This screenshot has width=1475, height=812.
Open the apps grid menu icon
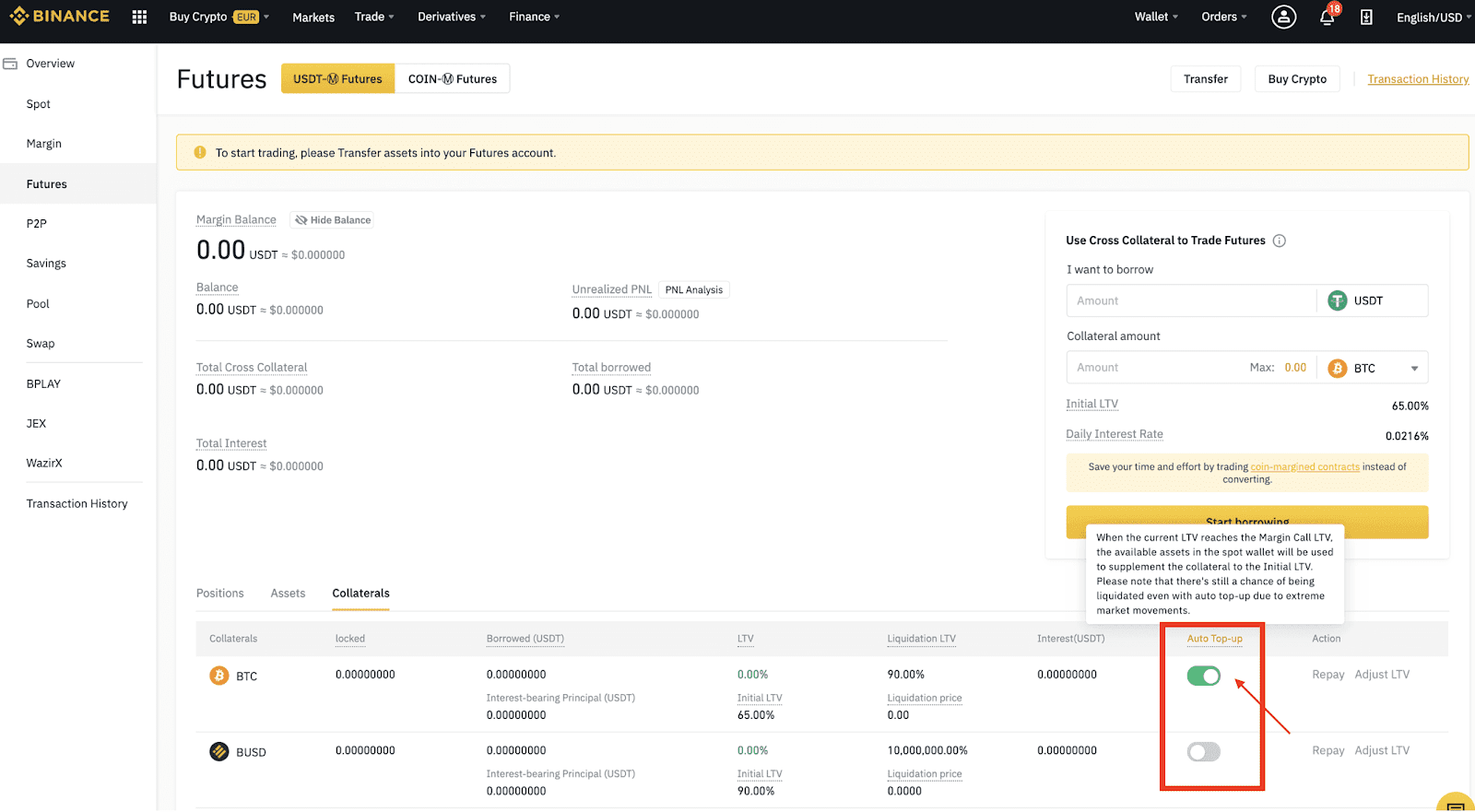(x=139, y=17)
